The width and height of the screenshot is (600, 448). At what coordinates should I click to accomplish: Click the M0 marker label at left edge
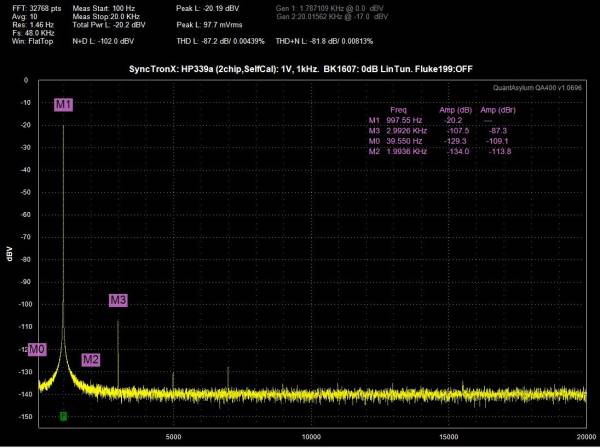click(38, 349)
